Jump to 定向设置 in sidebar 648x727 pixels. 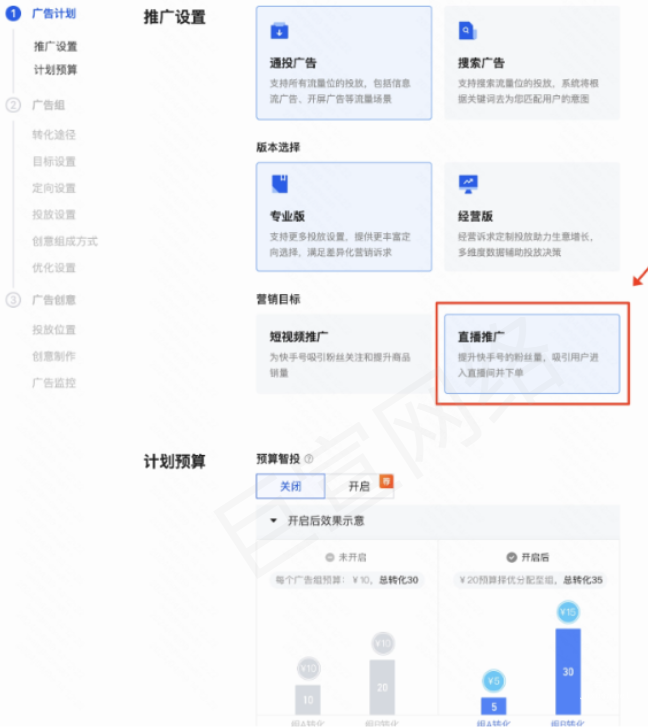[54, 188]
